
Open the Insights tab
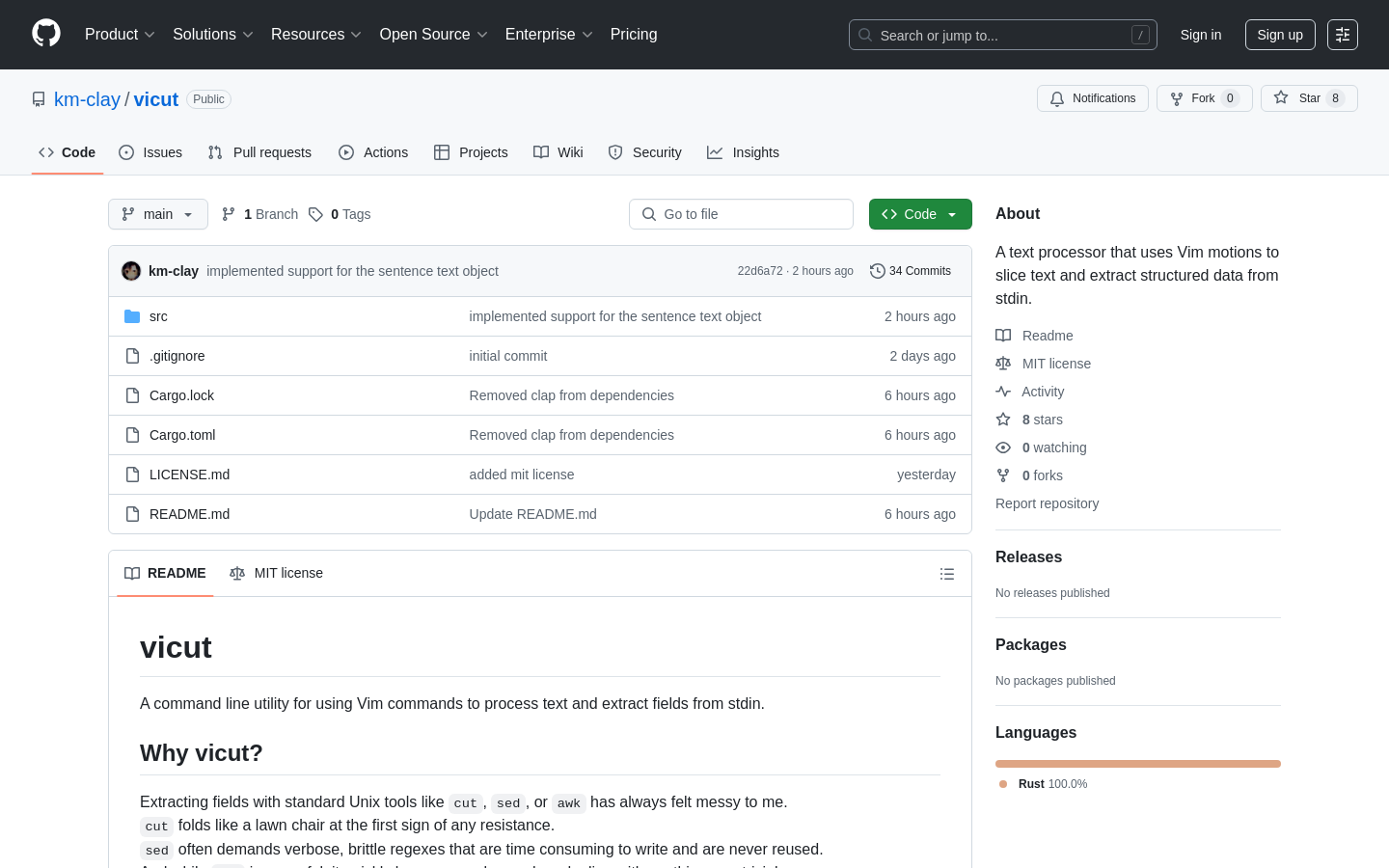[743, 152]
